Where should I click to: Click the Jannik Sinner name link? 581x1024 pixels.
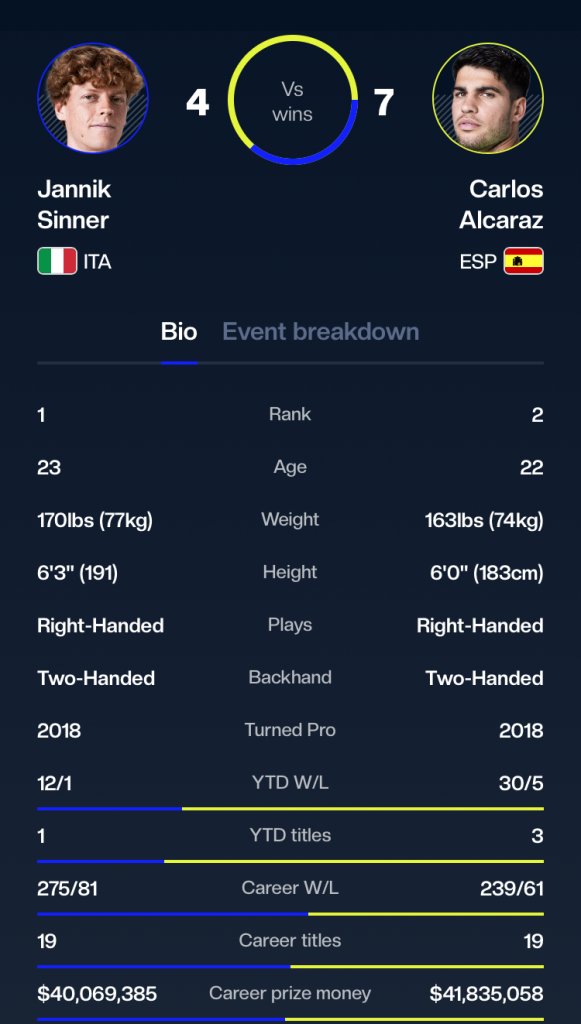(x=74, y=204)
